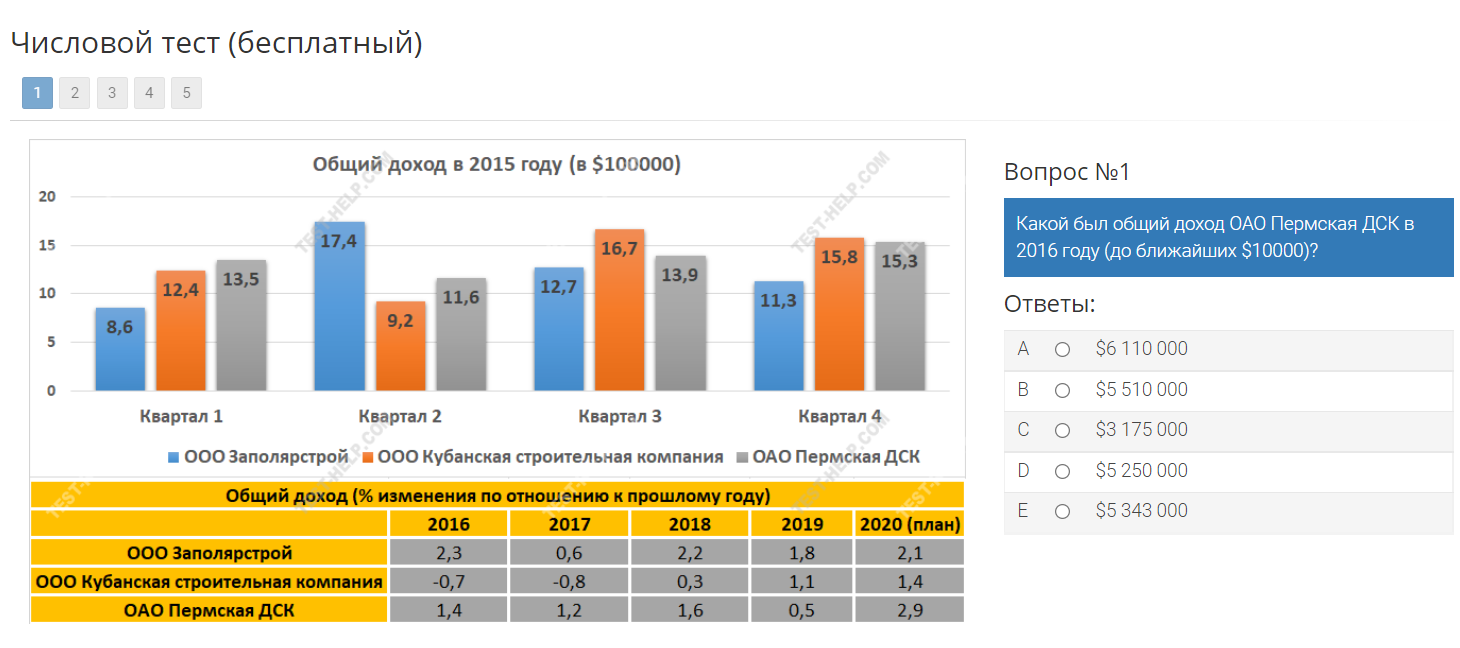
Task: Pick answer C radio button $3 175 000
Action: point(1062,430)
